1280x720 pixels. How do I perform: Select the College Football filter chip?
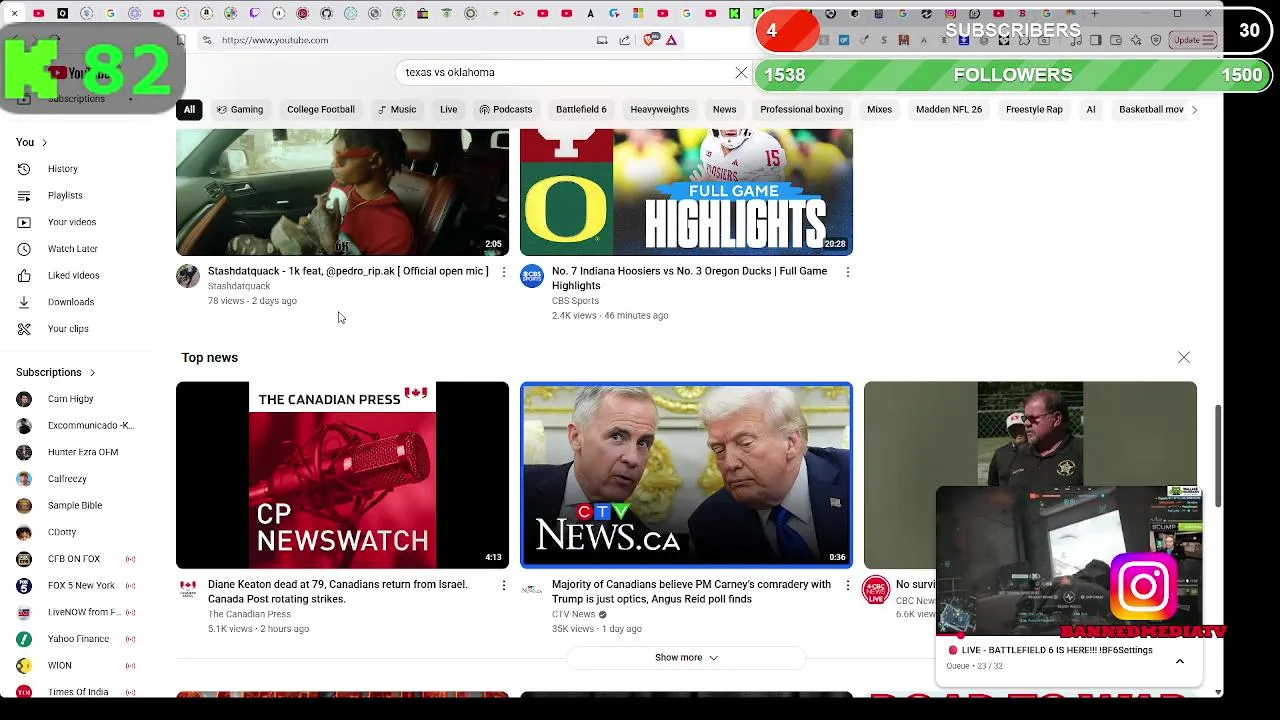tap(321, 109)
